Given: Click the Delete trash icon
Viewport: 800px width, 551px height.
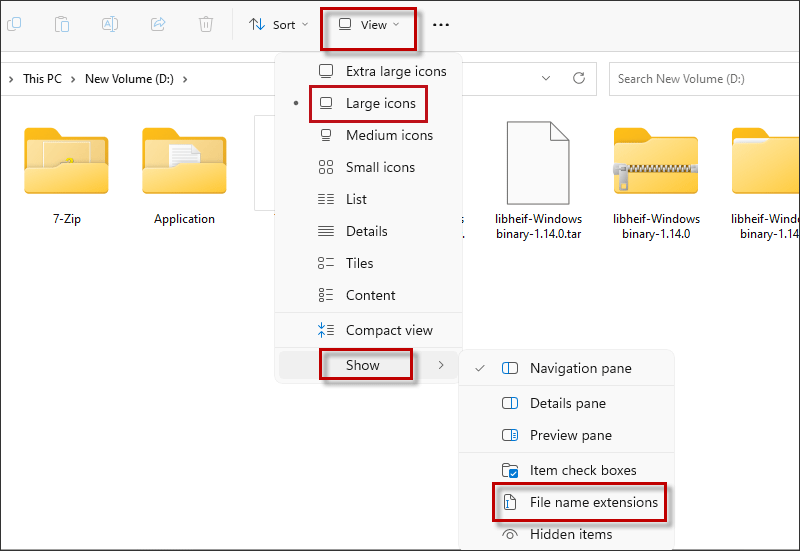Looking at the screenshot, I should (206, 24).
